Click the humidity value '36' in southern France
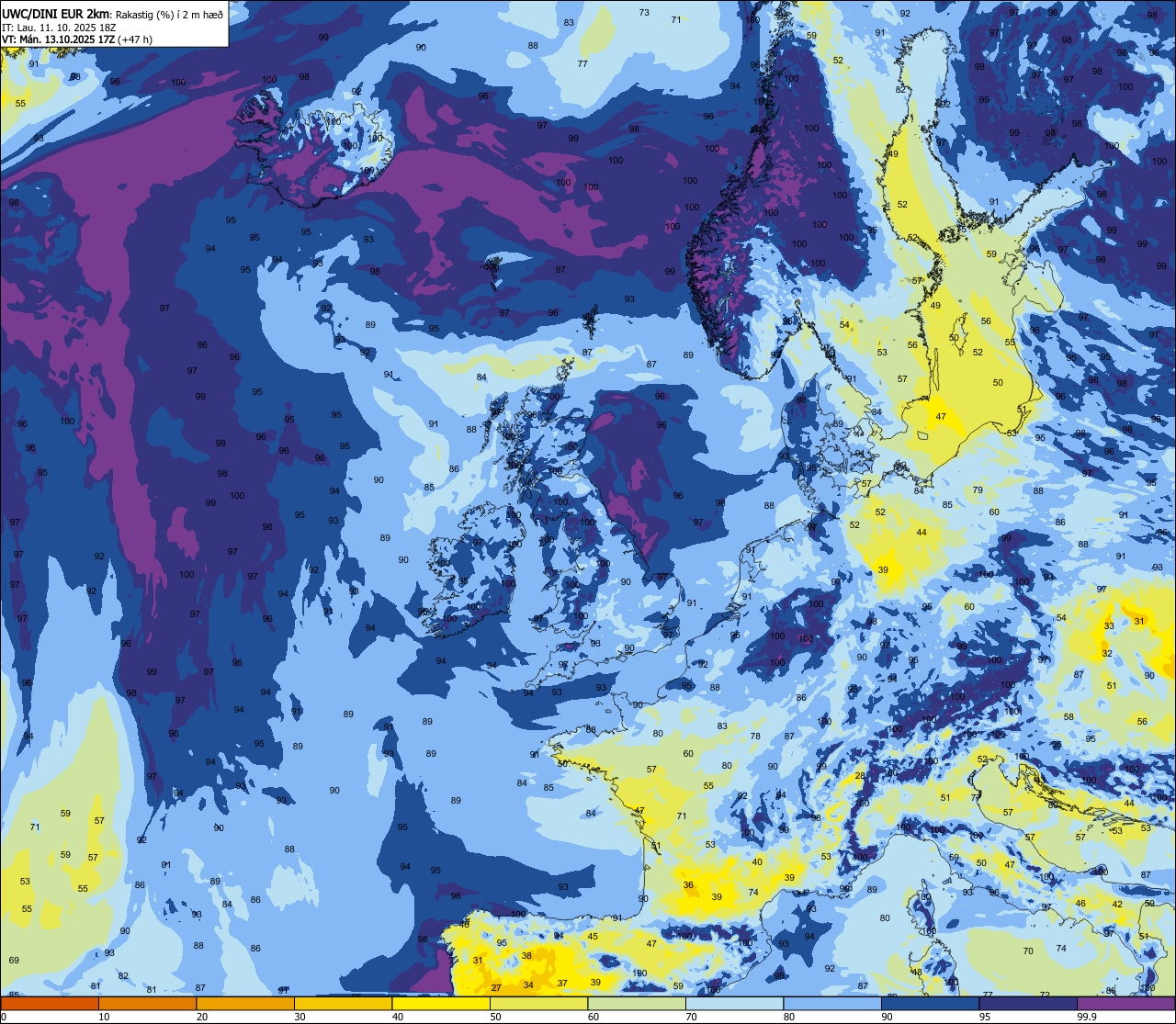1176x1024 pixels. point(688,885)
